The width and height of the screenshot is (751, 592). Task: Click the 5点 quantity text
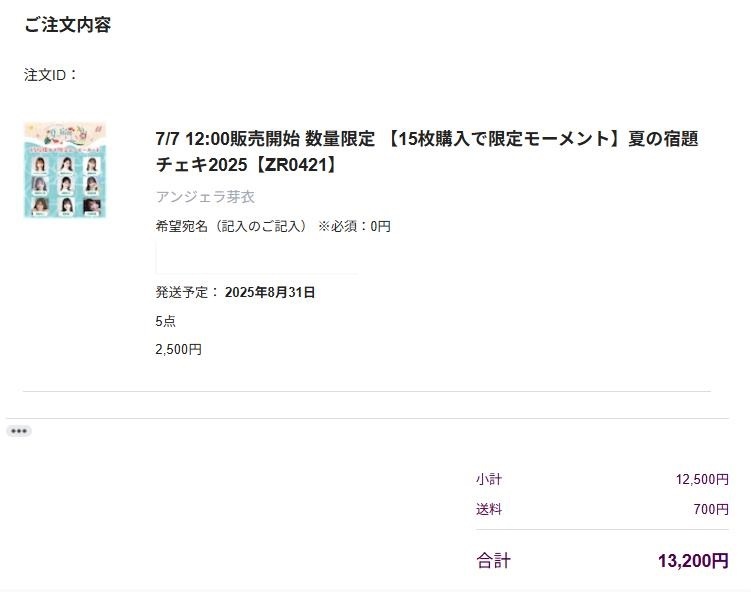coord(165,321)
